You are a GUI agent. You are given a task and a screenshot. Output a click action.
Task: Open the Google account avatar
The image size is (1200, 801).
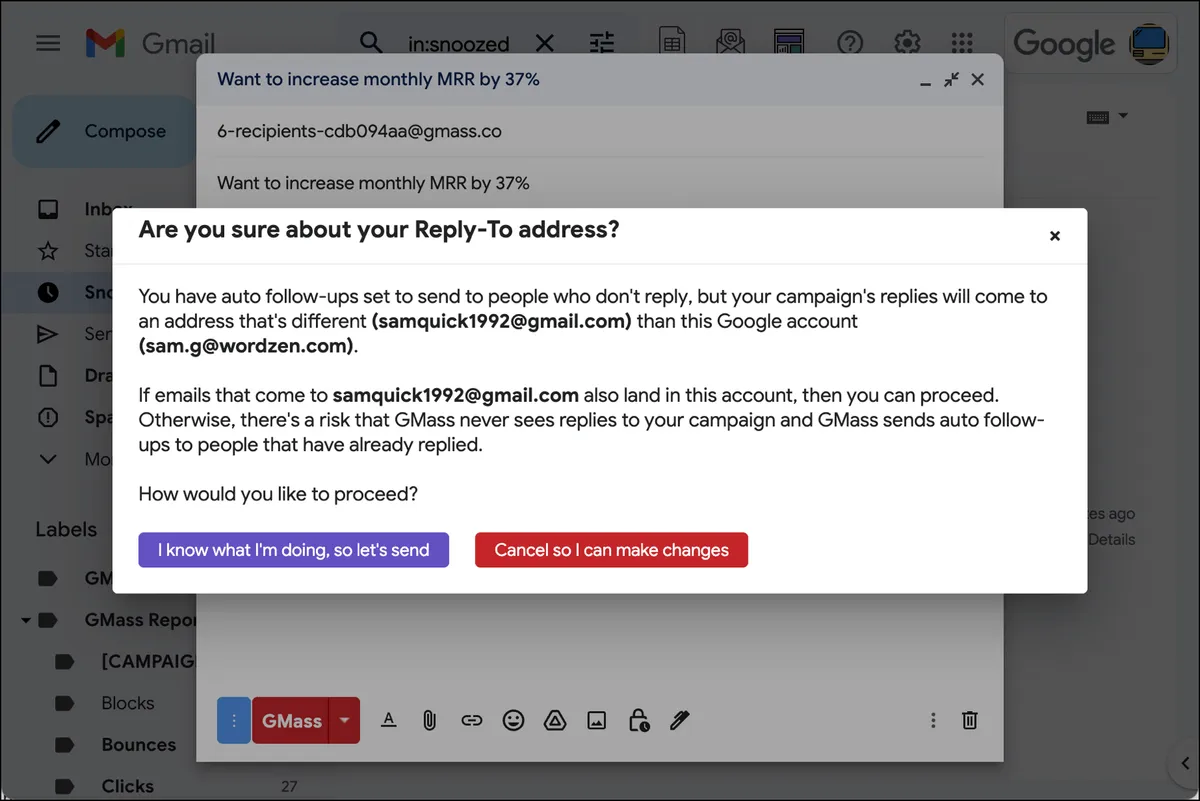[x=1149, y=43]
